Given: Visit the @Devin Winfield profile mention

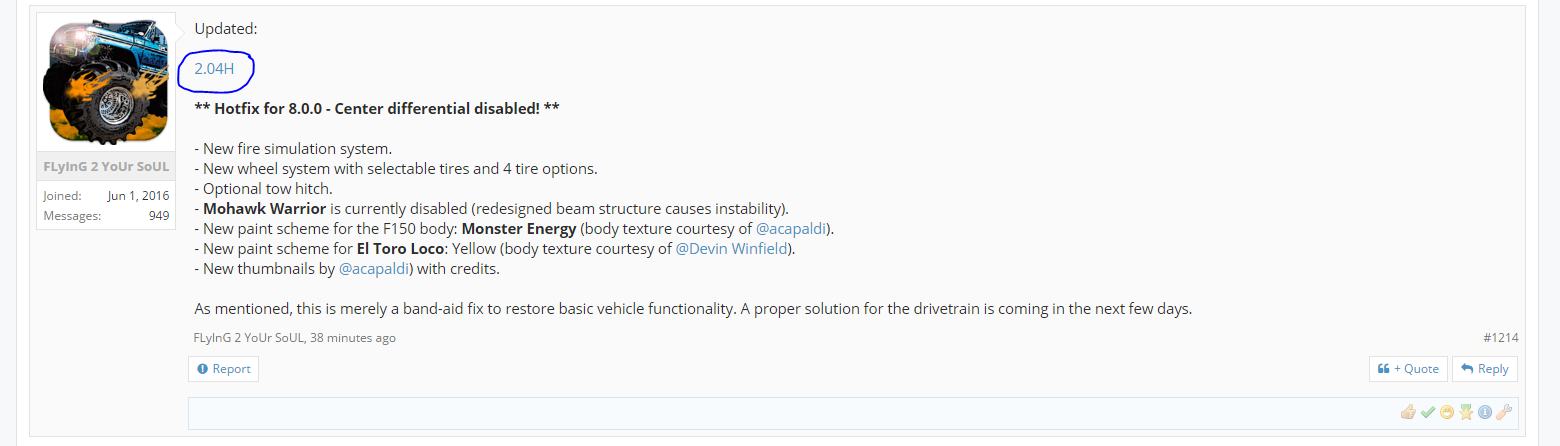Looking at the screenshot, I should pyautogui.click(x=733, y=249).
